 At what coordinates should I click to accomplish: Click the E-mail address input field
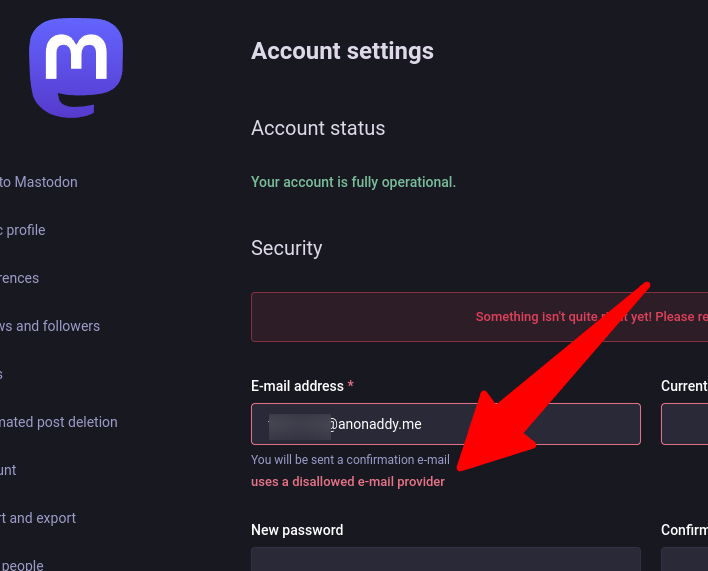(x=446, y=424)
